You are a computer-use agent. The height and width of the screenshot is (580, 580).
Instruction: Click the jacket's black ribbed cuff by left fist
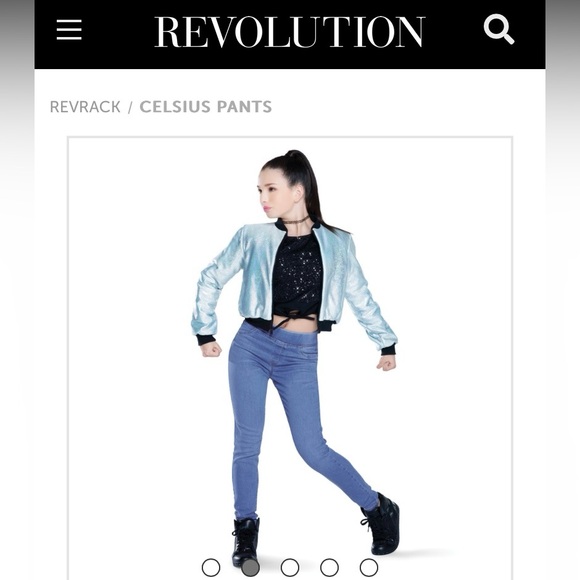(x=206, y=339)
